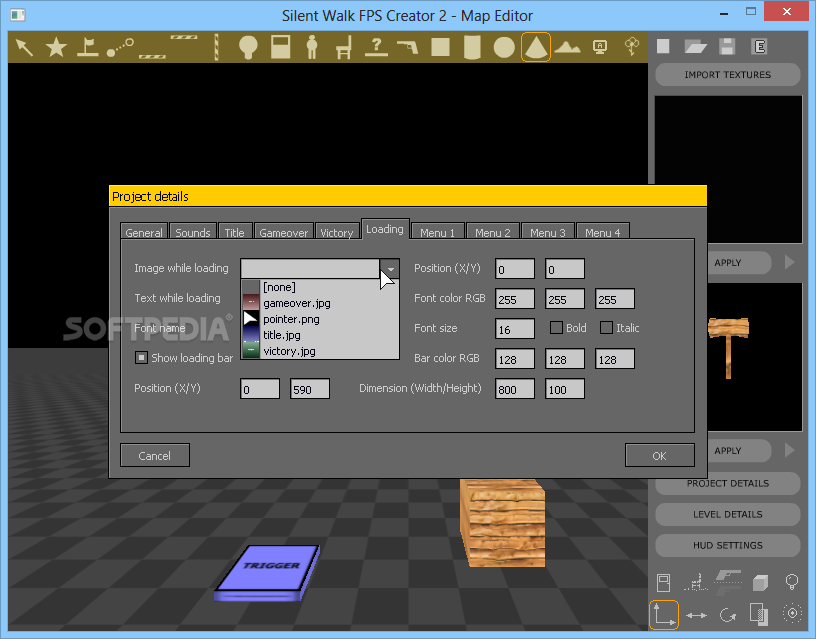The width and height of the screenshot is (816, 639).
Task: Open HUD SETTINGS
Action: click(728, 545)
